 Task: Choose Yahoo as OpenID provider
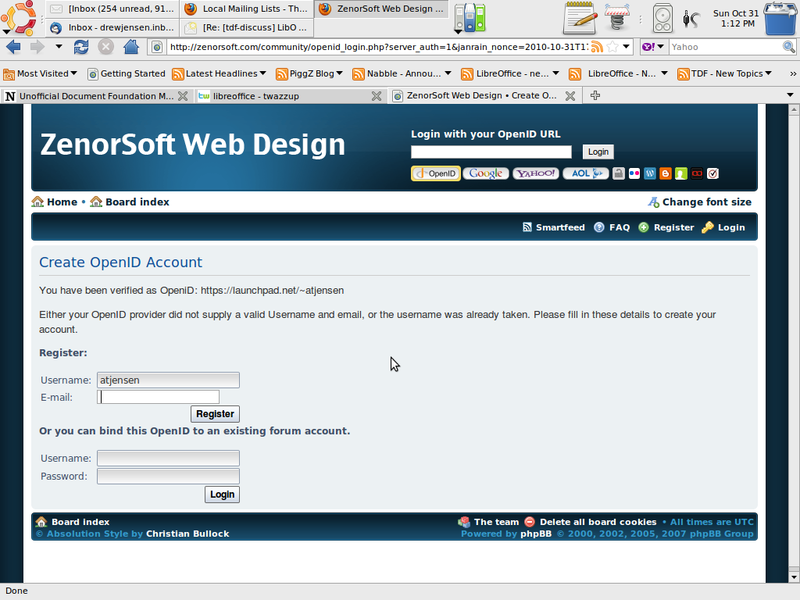(536, 173)
